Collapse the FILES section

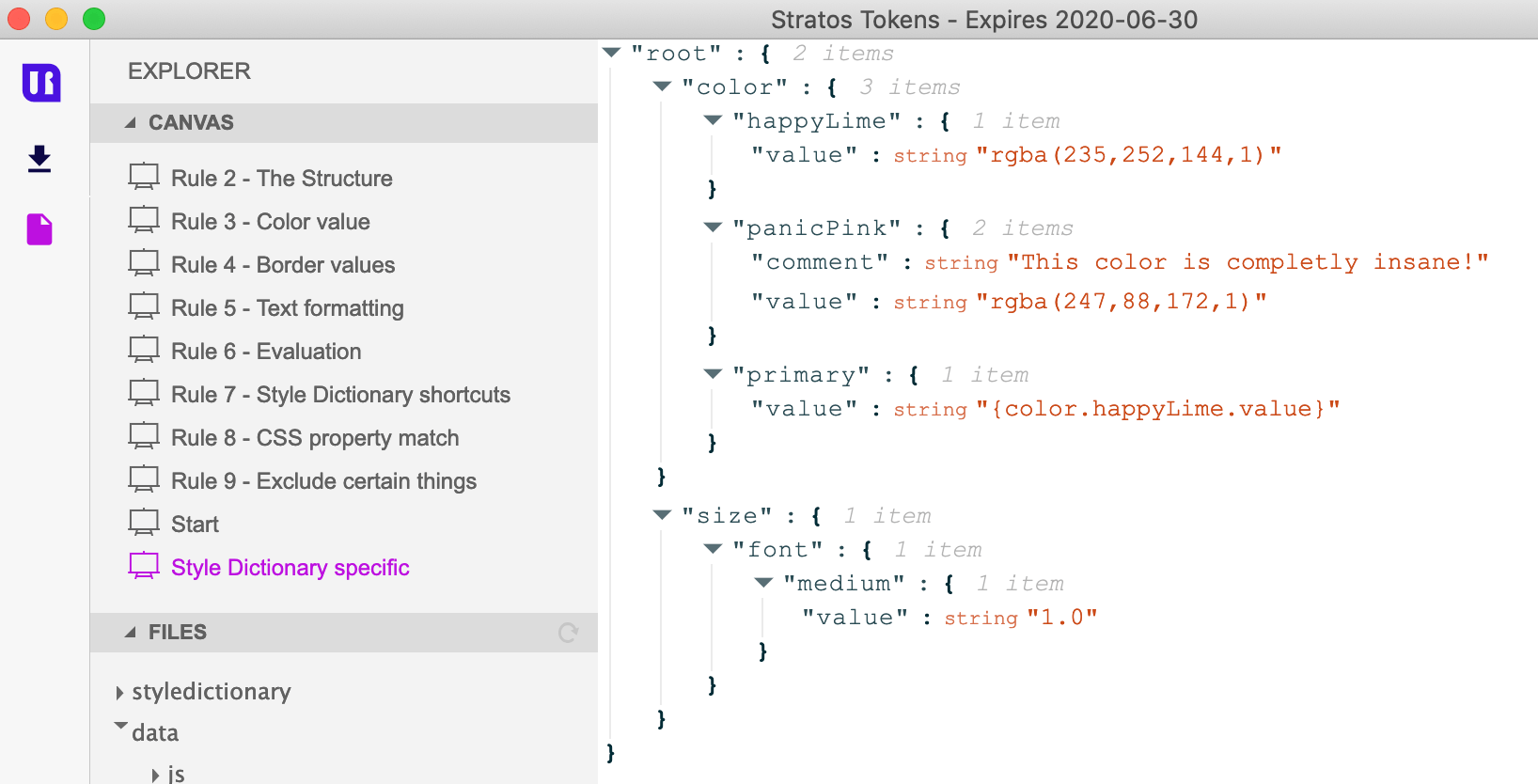130,633
